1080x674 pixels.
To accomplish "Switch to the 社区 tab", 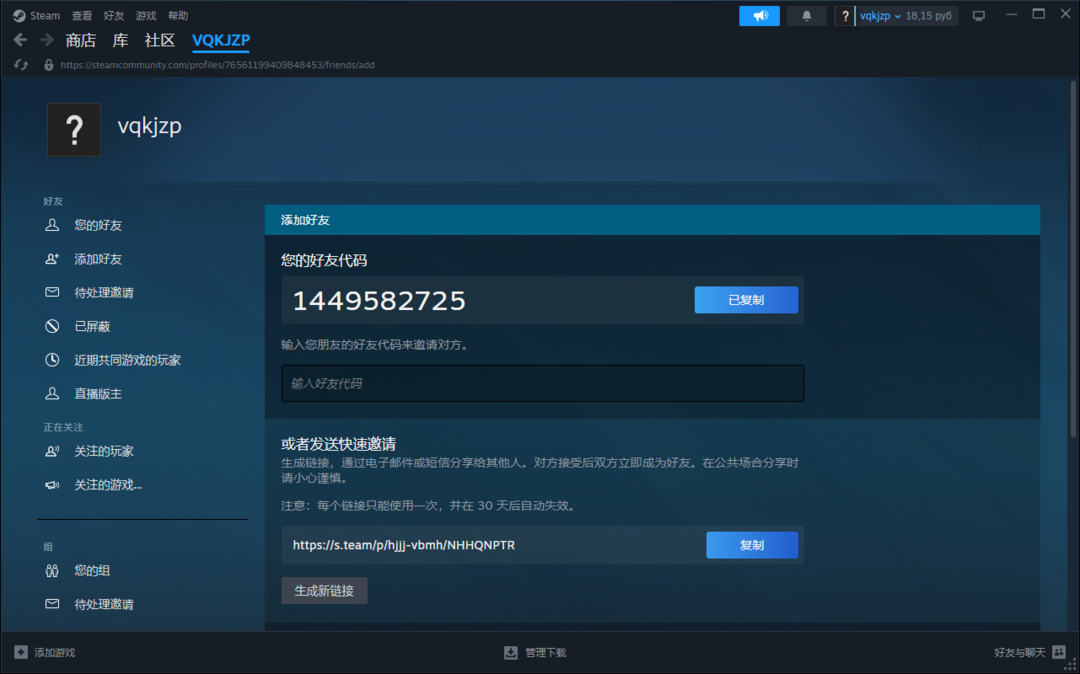I will pyautogui.click(x=160, y=41).
